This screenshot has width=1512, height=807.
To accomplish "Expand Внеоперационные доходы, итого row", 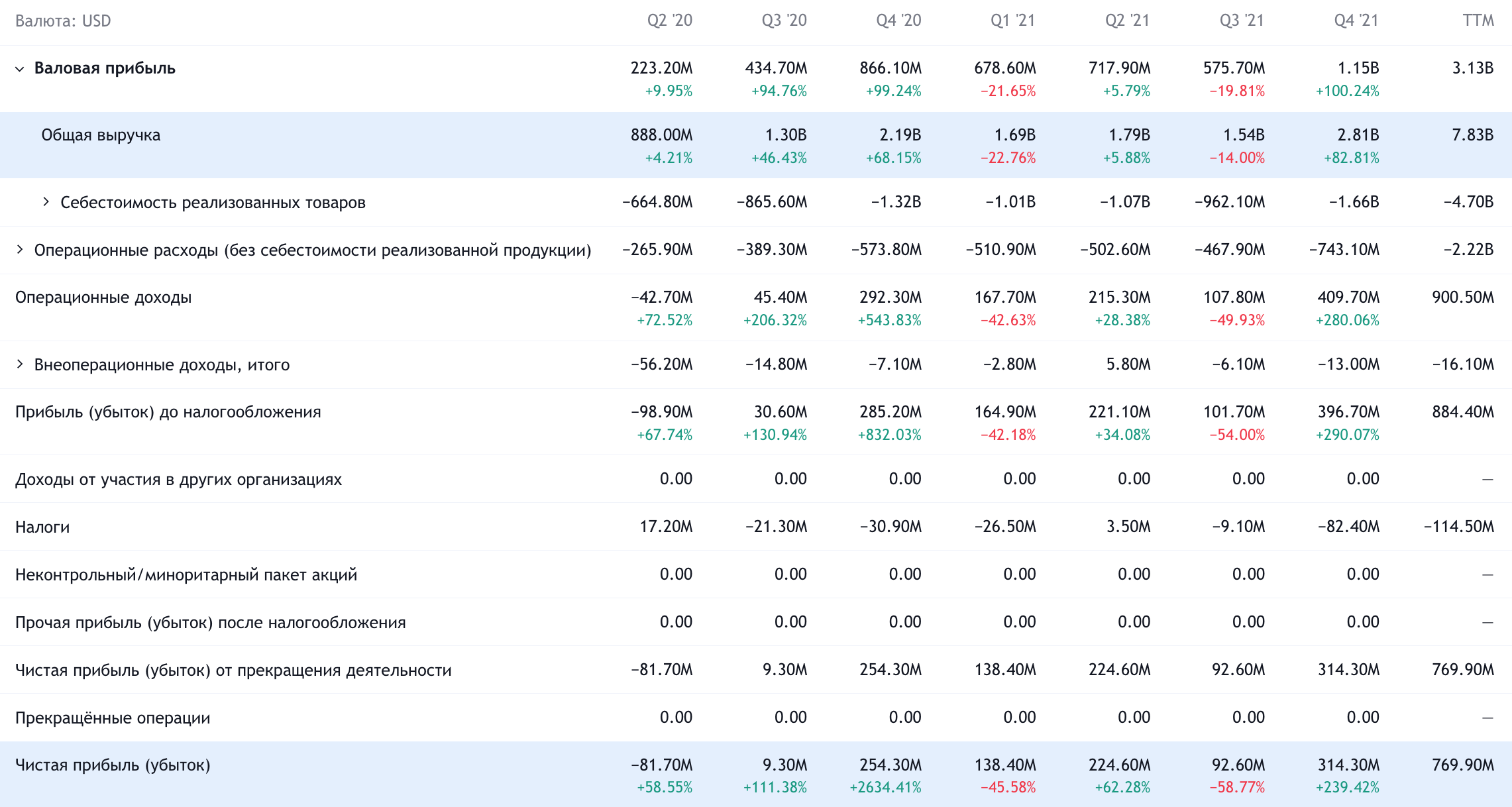I will tap(20, 364).
